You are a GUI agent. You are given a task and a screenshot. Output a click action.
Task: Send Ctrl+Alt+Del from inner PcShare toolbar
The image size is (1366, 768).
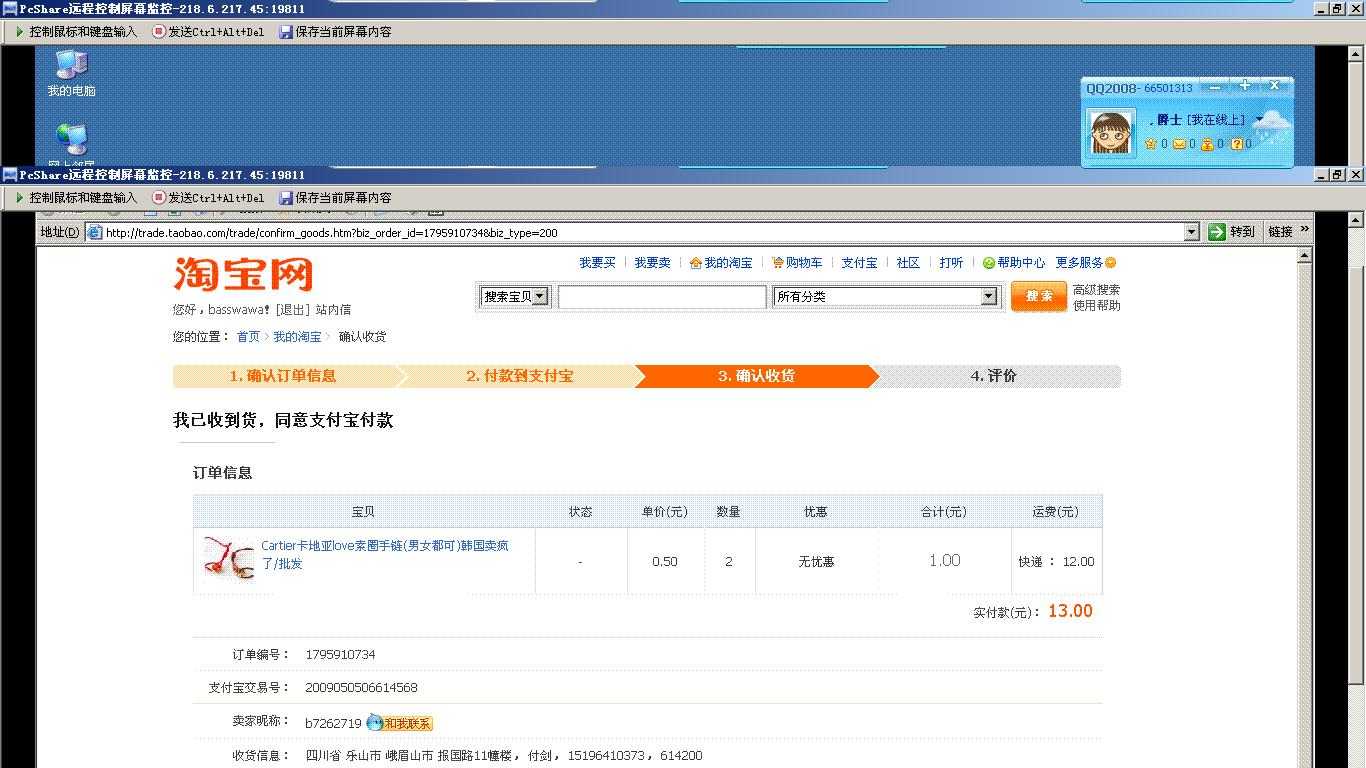[208, 198]
